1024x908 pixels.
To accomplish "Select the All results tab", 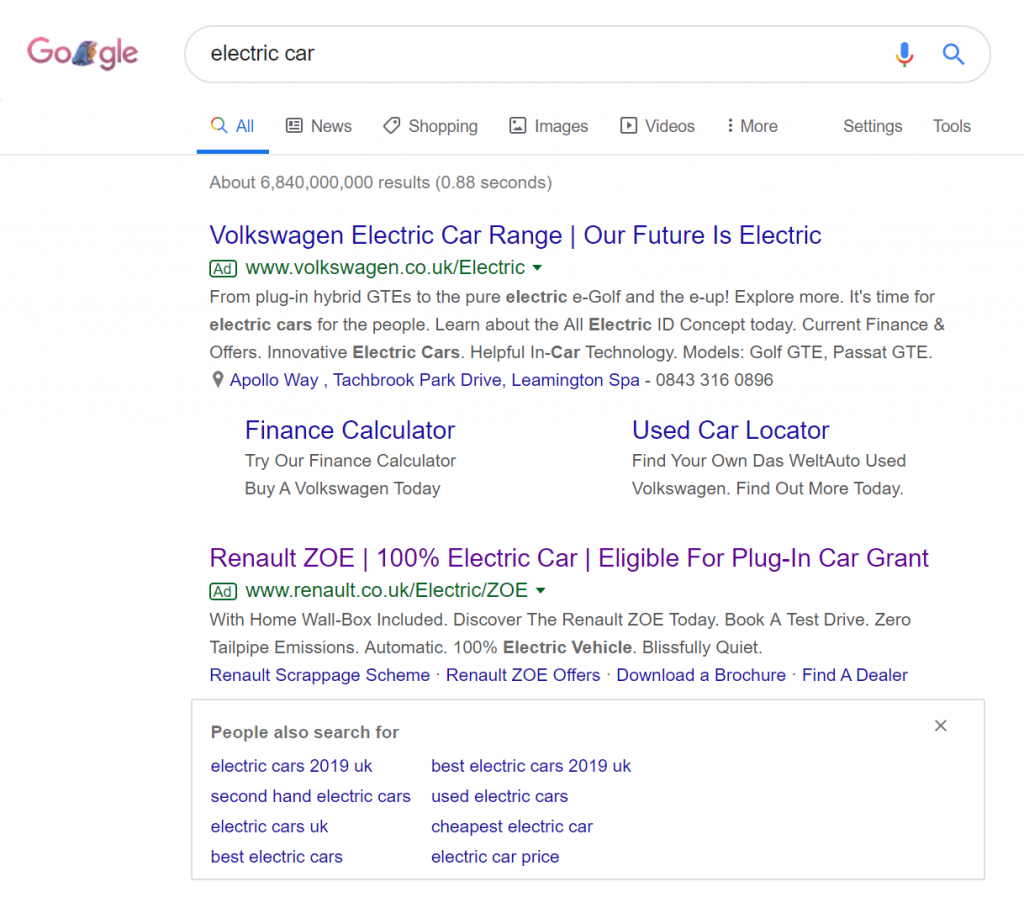I will click(x=232, y=125).
